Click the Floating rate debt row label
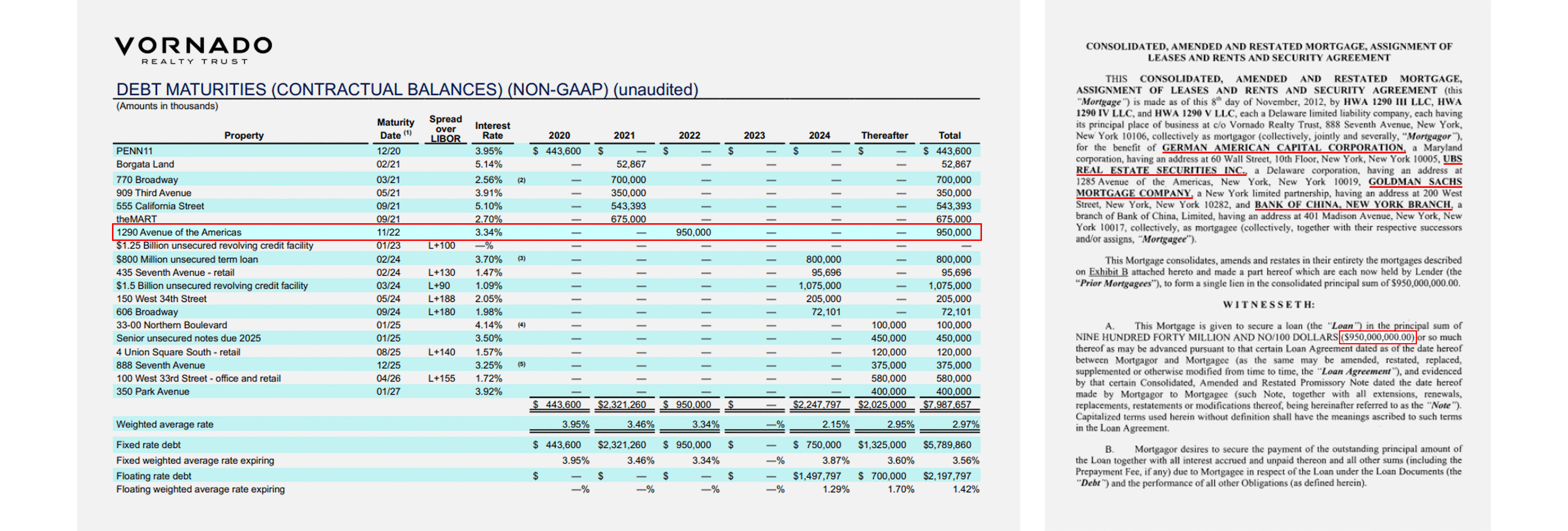The height and width of the screenshot is (531, 1568). (x=153, y=475)
